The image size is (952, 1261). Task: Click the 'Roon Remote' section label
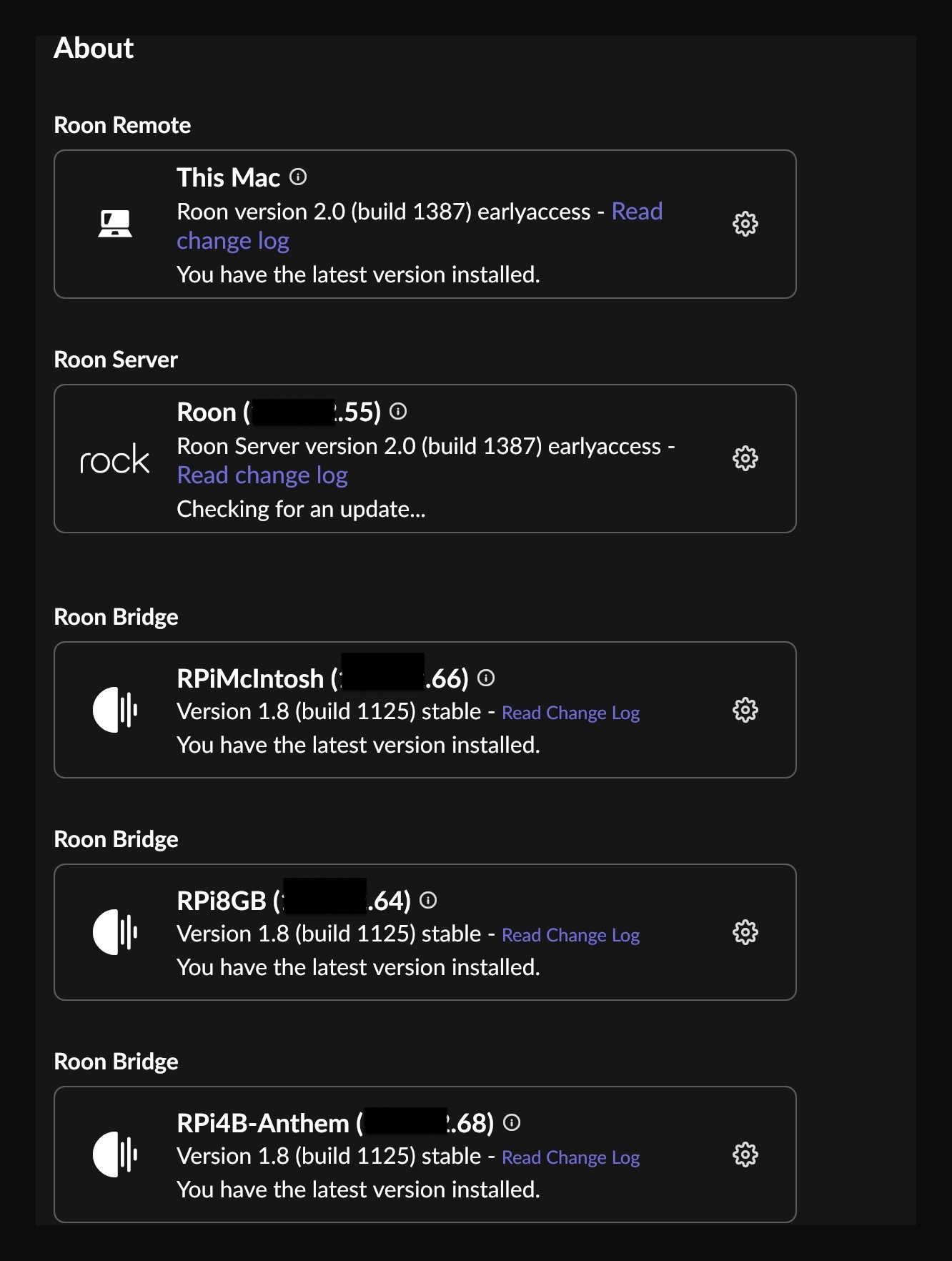coord(122,125)
